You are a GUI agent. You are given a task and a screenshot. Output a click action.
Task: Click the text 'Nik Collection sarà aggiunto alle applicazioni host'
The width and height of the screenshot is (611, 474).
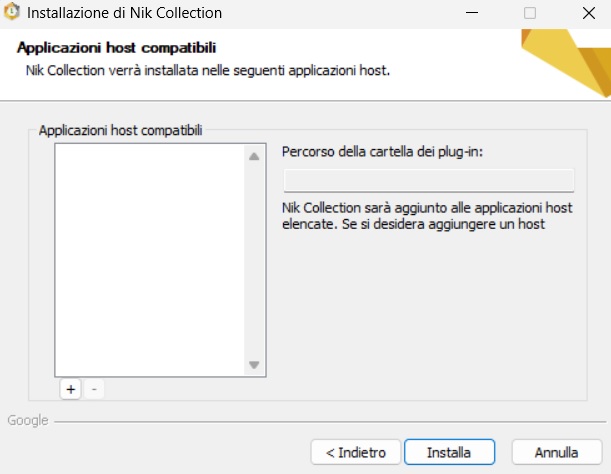coord(427,208)
